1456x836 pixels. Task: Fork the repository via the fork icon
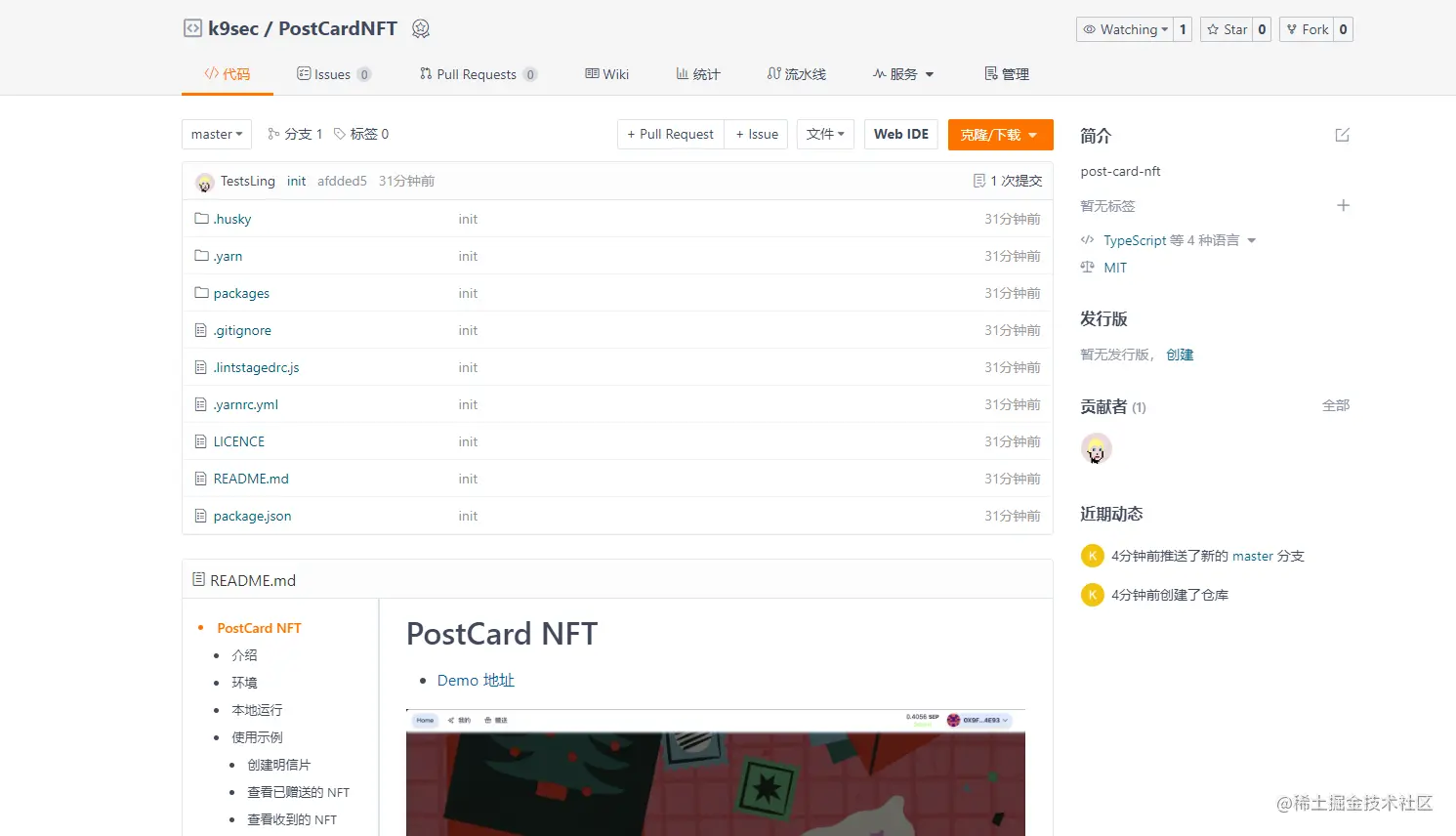tap(1295, 29)
